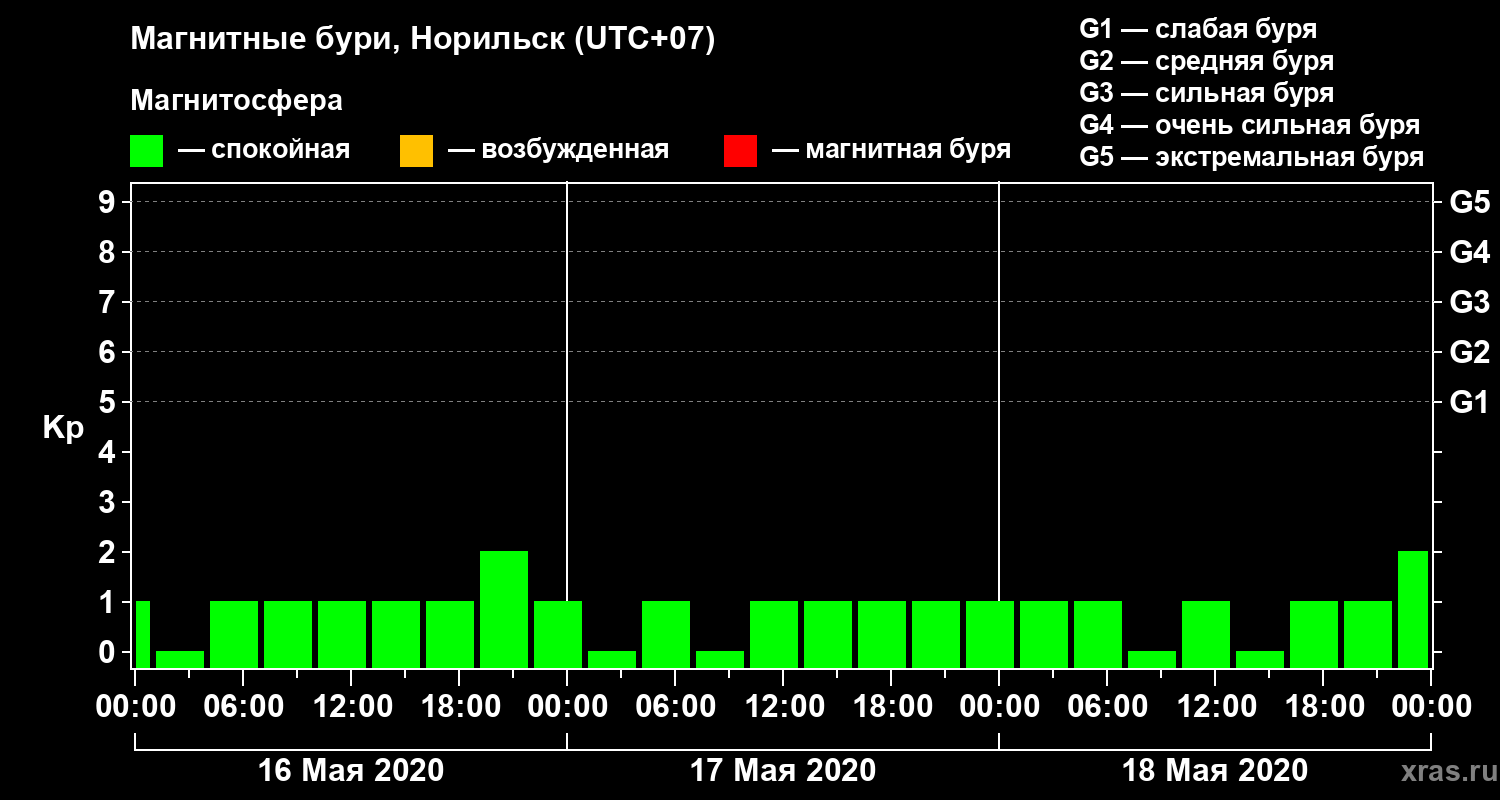1500x800 pixels.
Task: Click the vertical midnight line starting 17 May
Action: (x=567, y=425)
